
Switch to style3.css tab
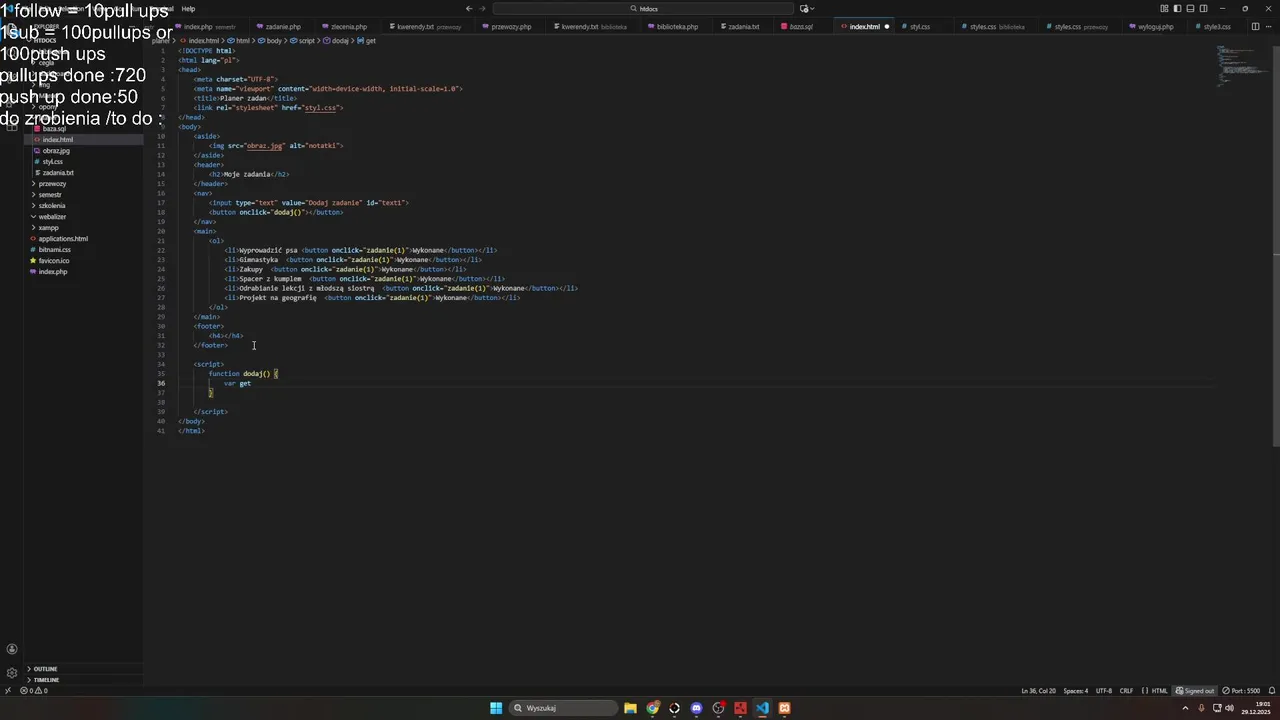click(x=1217, y=27)
